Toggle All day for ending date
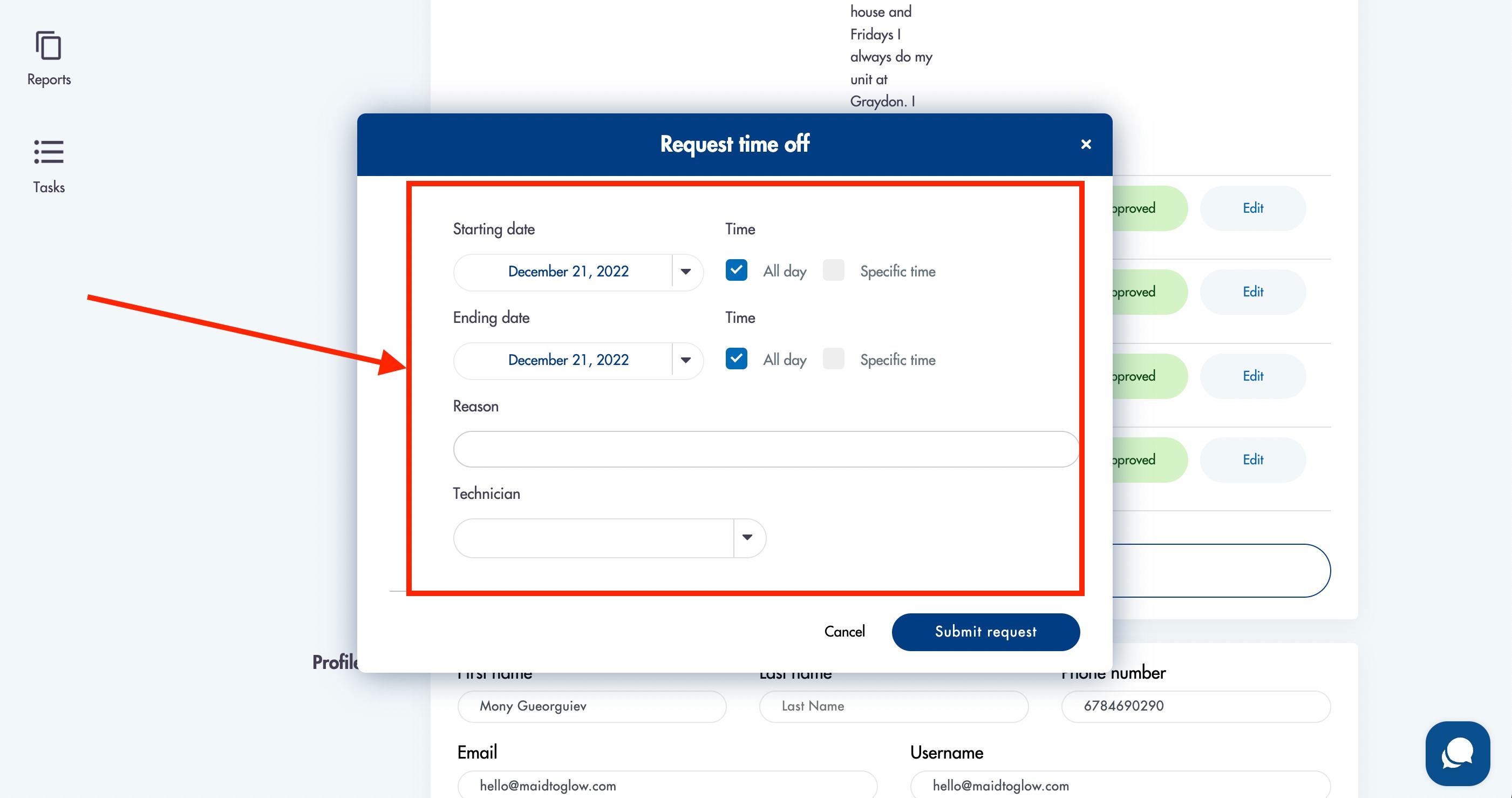 pyautogui.click(x=736, y=359)
